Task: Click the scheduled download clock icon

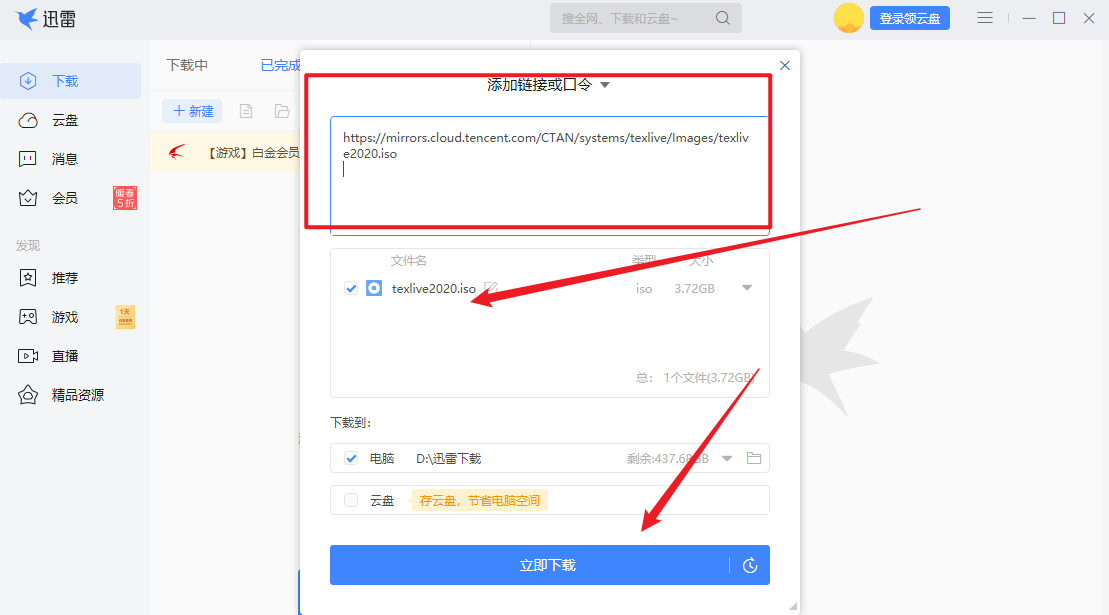Action: (x=750, y=565)
